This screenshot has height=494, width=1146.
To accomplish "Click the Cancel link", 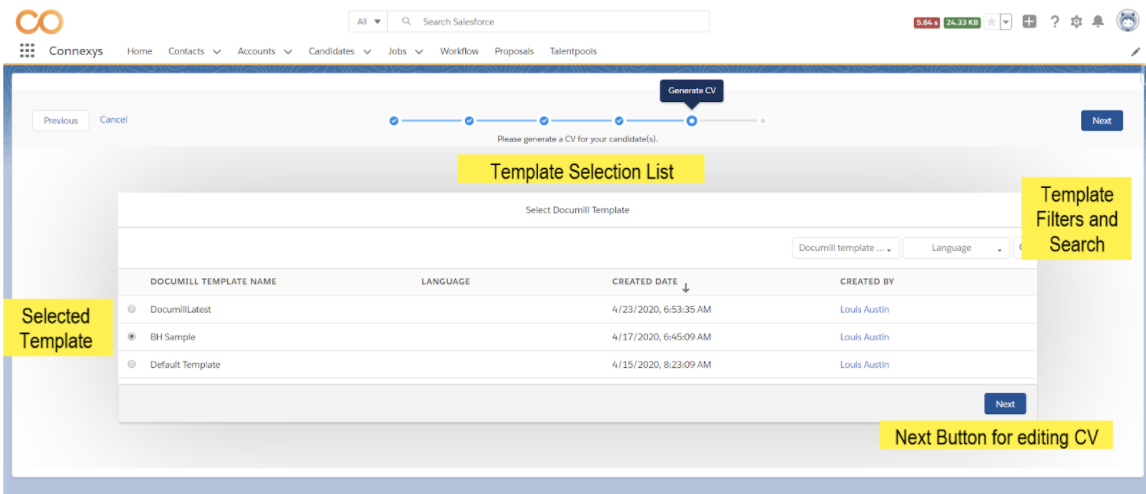I will 113,120.
